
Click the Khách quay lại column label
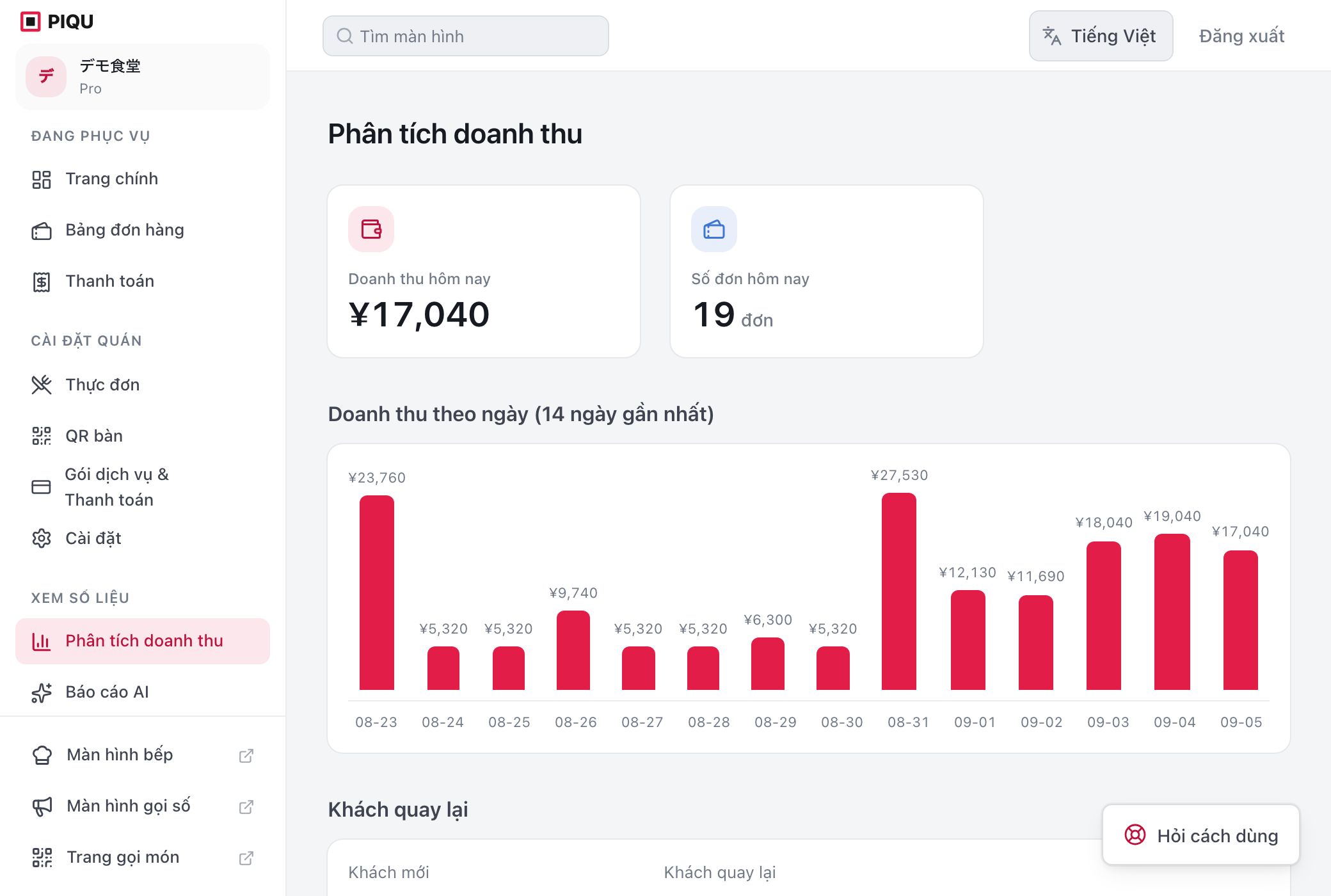pyautogui.click(x=720, y=872)
